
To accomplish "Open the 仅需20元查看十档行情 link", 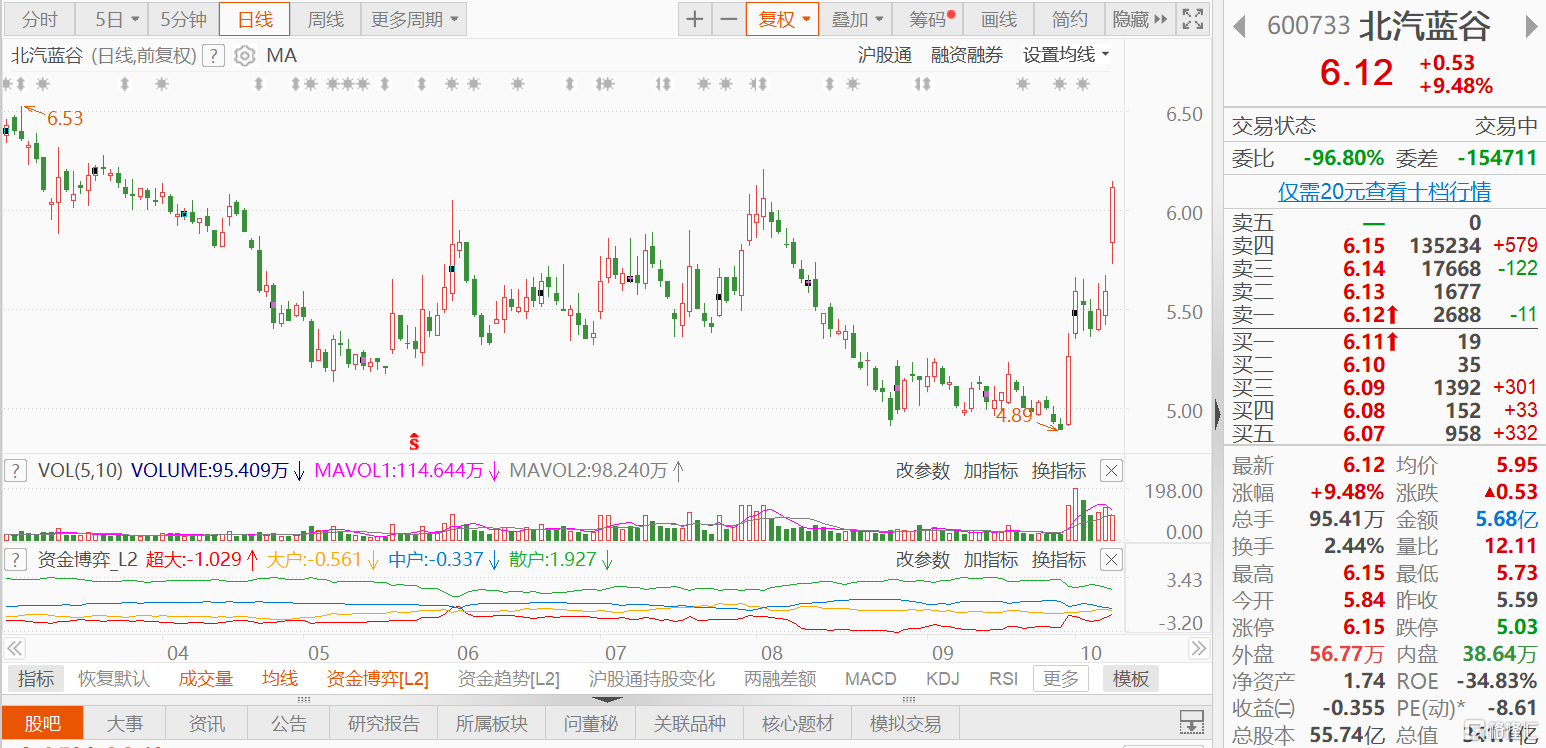I will (1385, 192).
